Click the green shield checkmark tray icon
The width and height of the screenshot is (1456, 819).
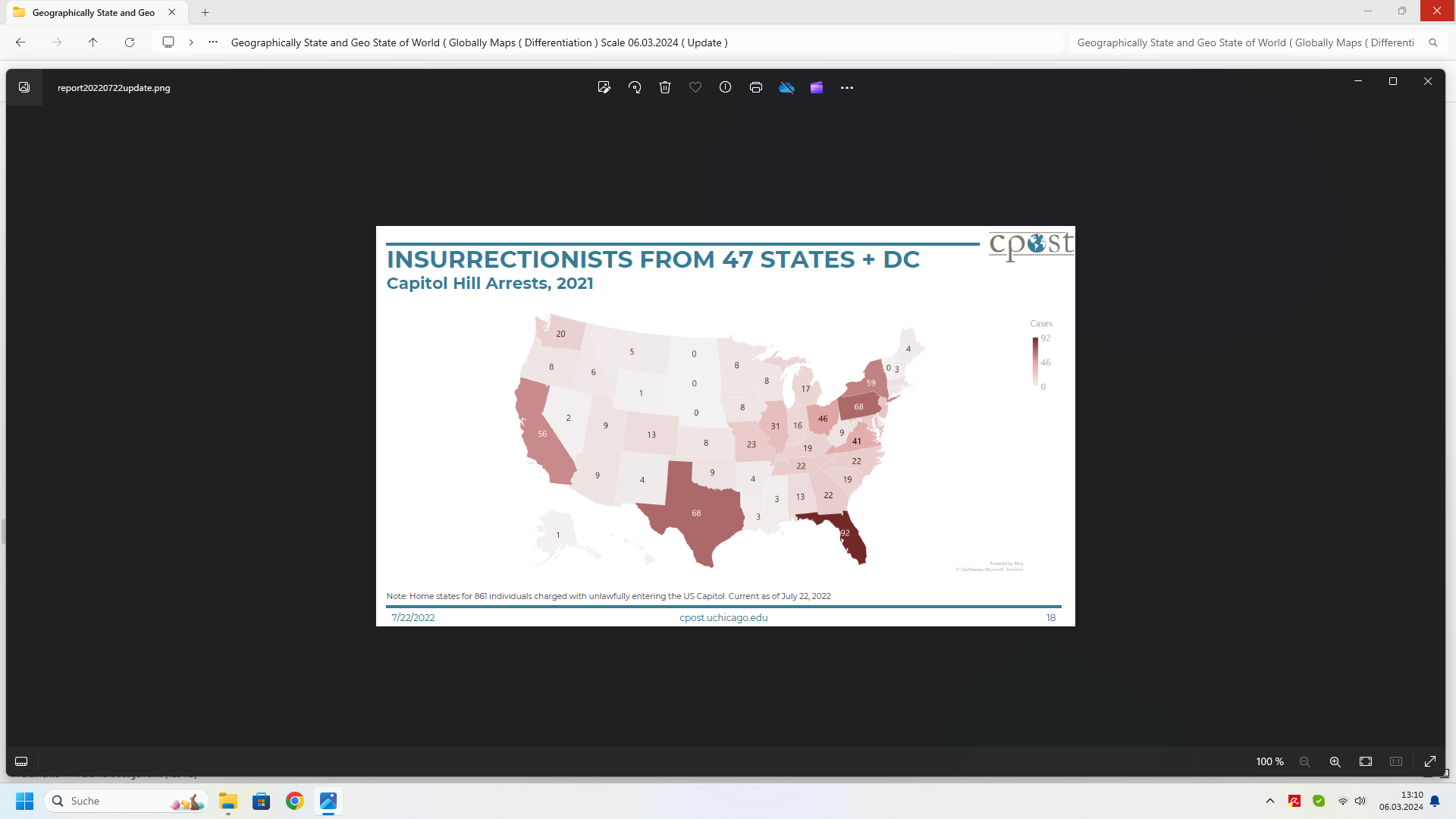(x=1319, y=801)
